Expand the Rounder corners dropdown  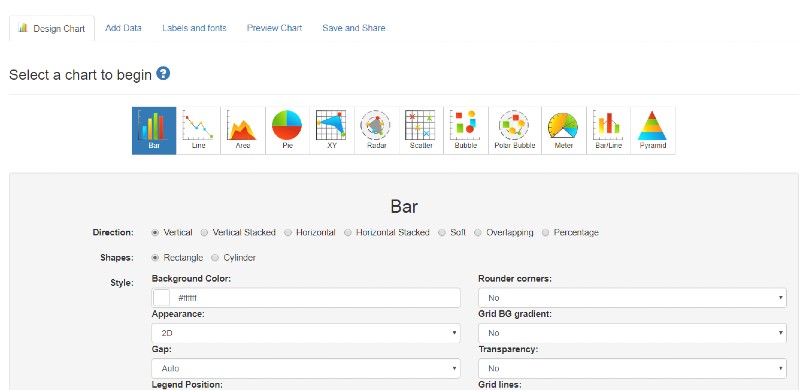[x=633, y=298]
